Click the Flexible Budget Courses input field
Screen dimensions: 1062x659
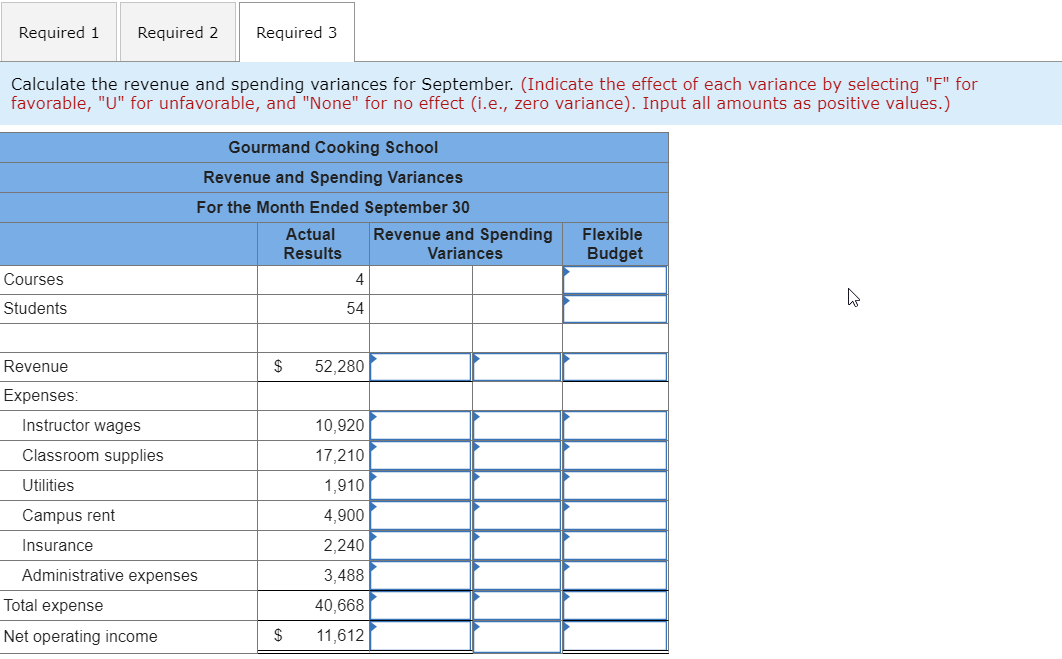tap(614, 280)
